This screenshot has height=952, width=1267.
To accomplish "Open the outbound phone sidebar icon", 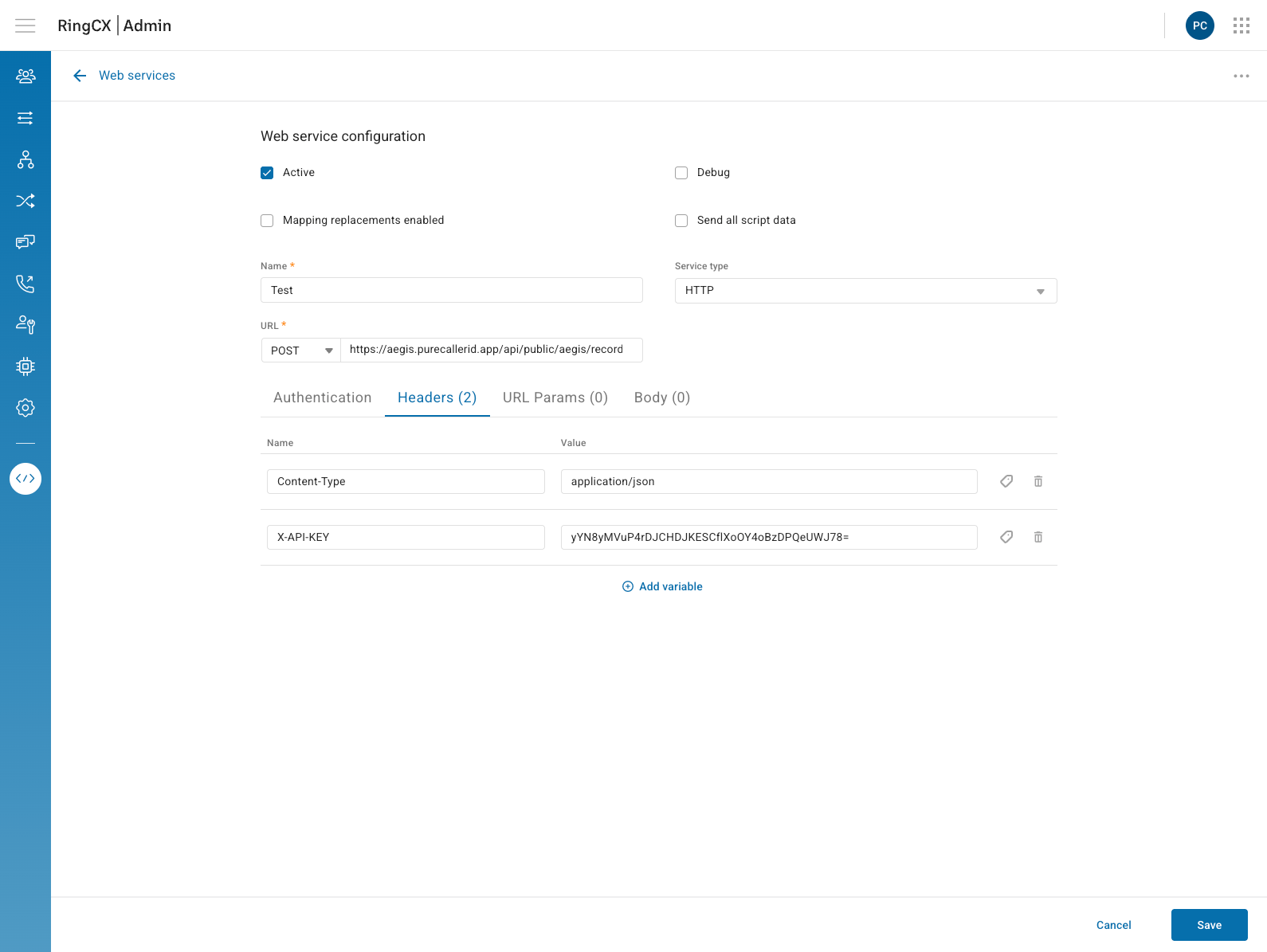I will click(x=25, y=284).
